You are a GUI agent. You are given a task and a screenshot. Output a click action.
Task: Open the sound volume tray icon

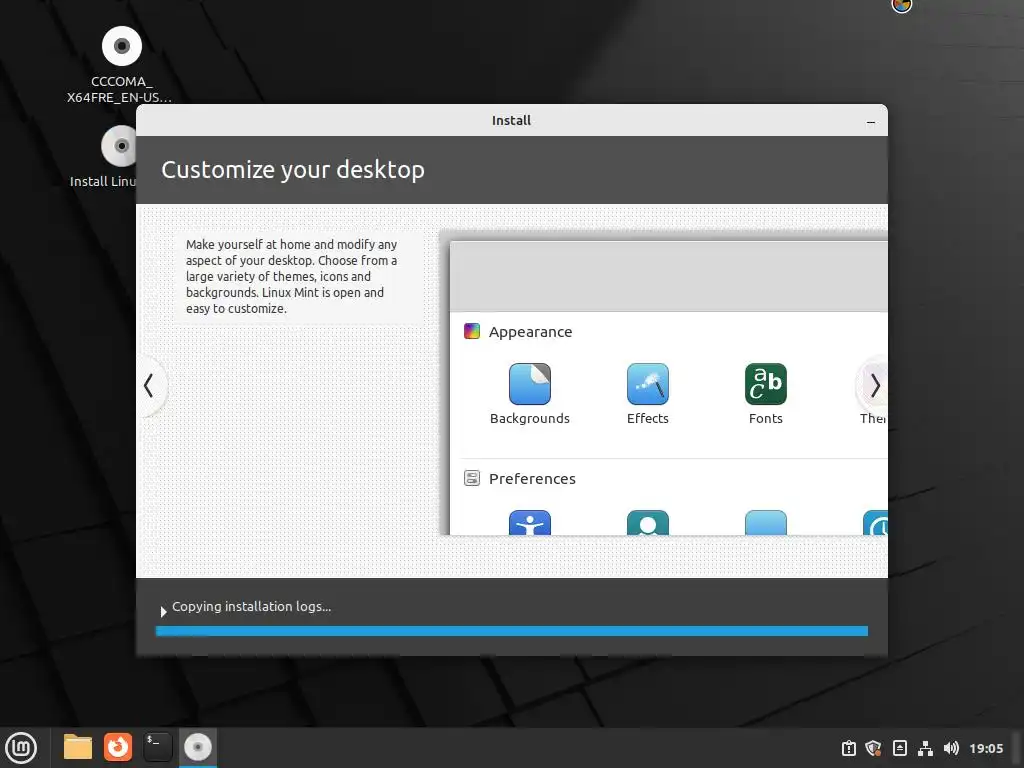951,748
